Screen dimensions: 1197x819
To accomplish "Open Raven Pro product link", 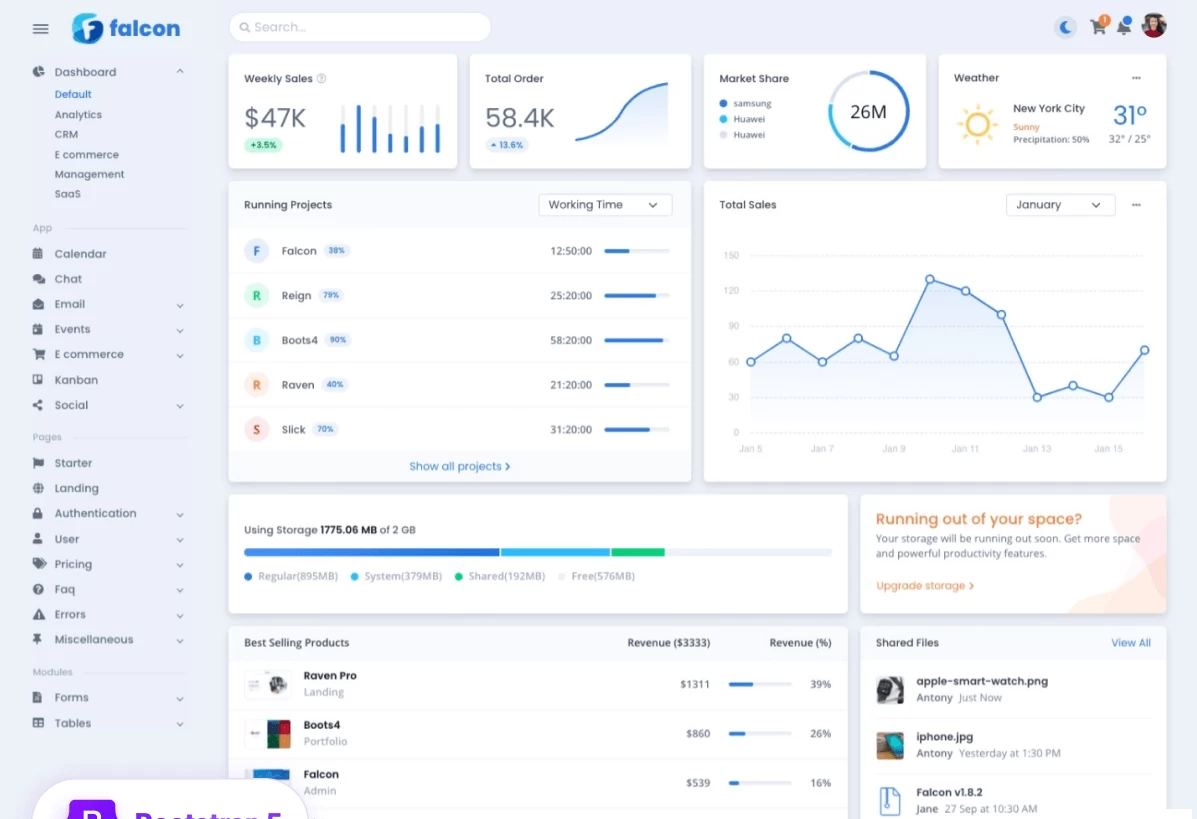I will click(330, 676).
